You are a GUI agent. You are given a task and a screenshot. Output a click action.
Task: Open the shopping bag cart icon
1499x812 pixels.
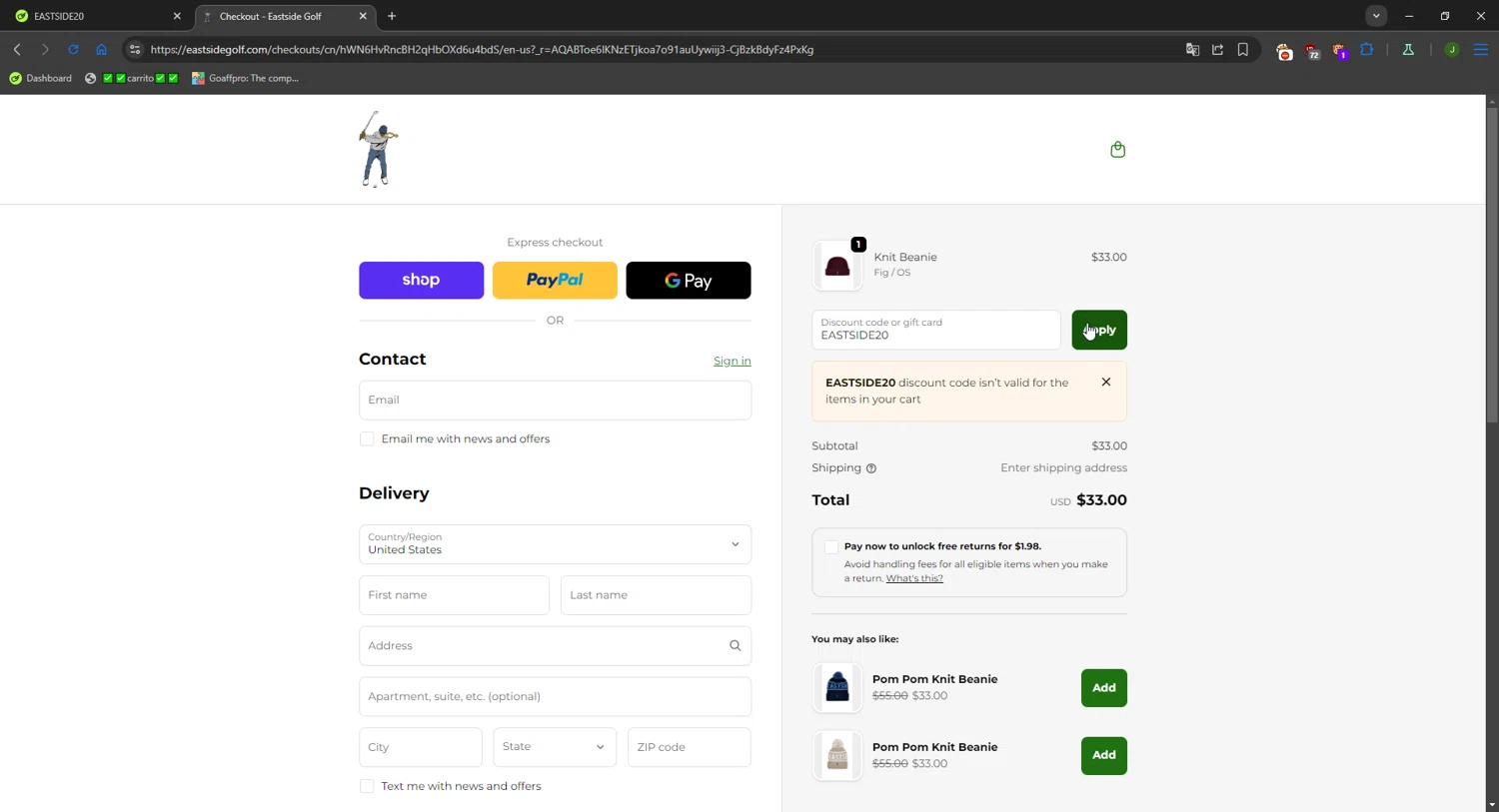pos(1117,149)
